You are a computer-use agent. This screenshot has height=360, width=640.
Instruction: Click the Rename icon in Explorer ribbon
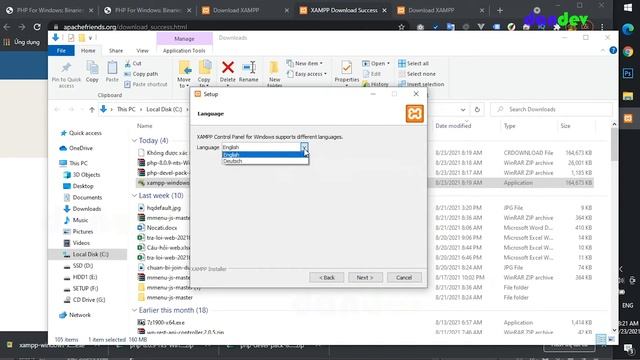click(249, 68)
